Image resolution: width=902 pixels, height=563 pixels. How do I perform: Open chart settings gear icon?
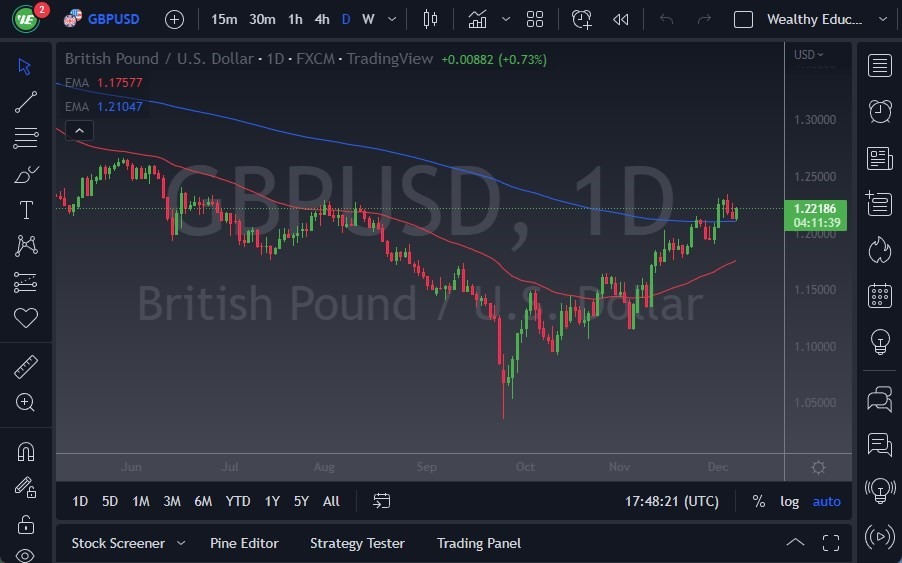(x=818, y=467)
